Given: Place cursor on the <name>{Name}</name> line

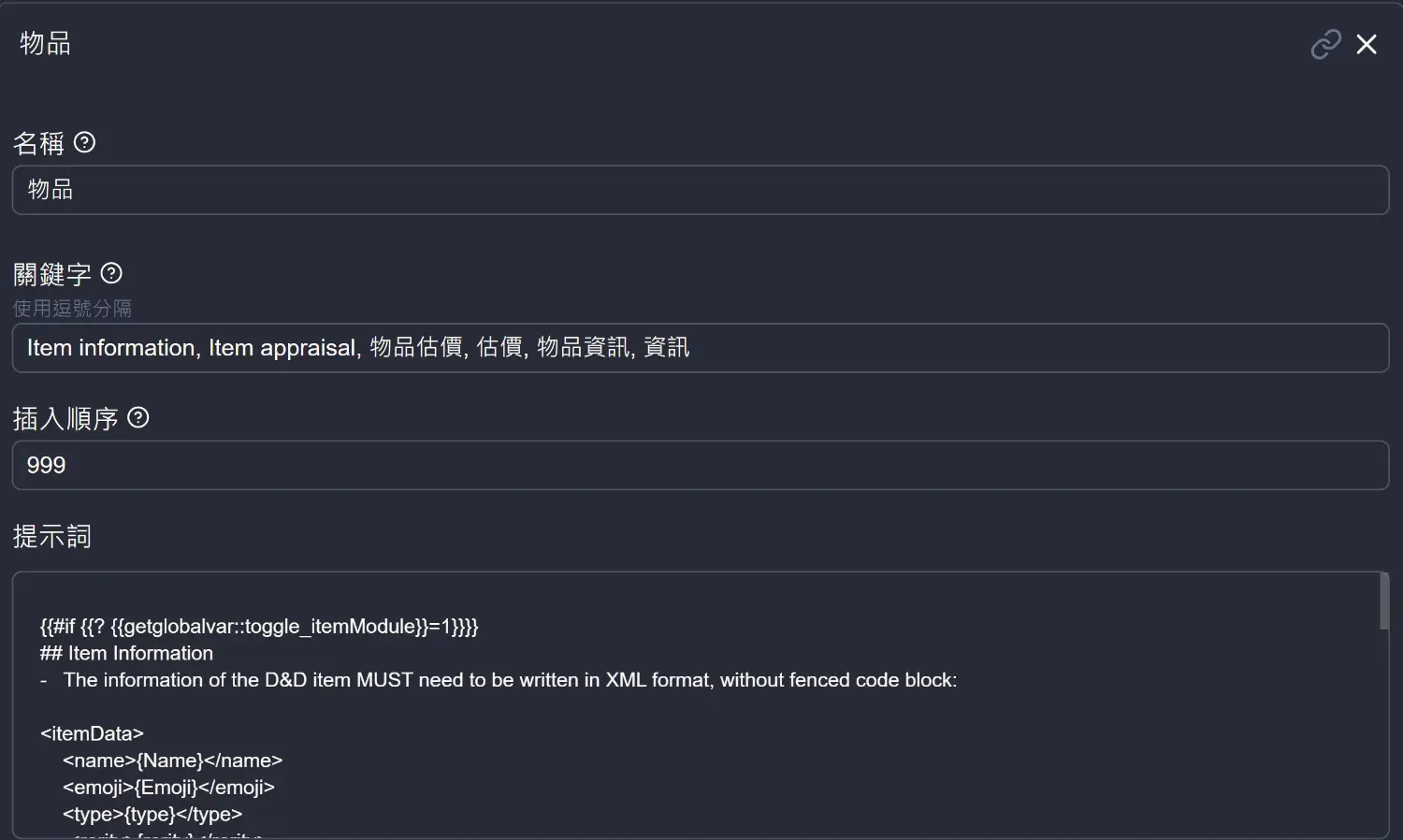Looking at the screenshot, I should coord(172,760).
